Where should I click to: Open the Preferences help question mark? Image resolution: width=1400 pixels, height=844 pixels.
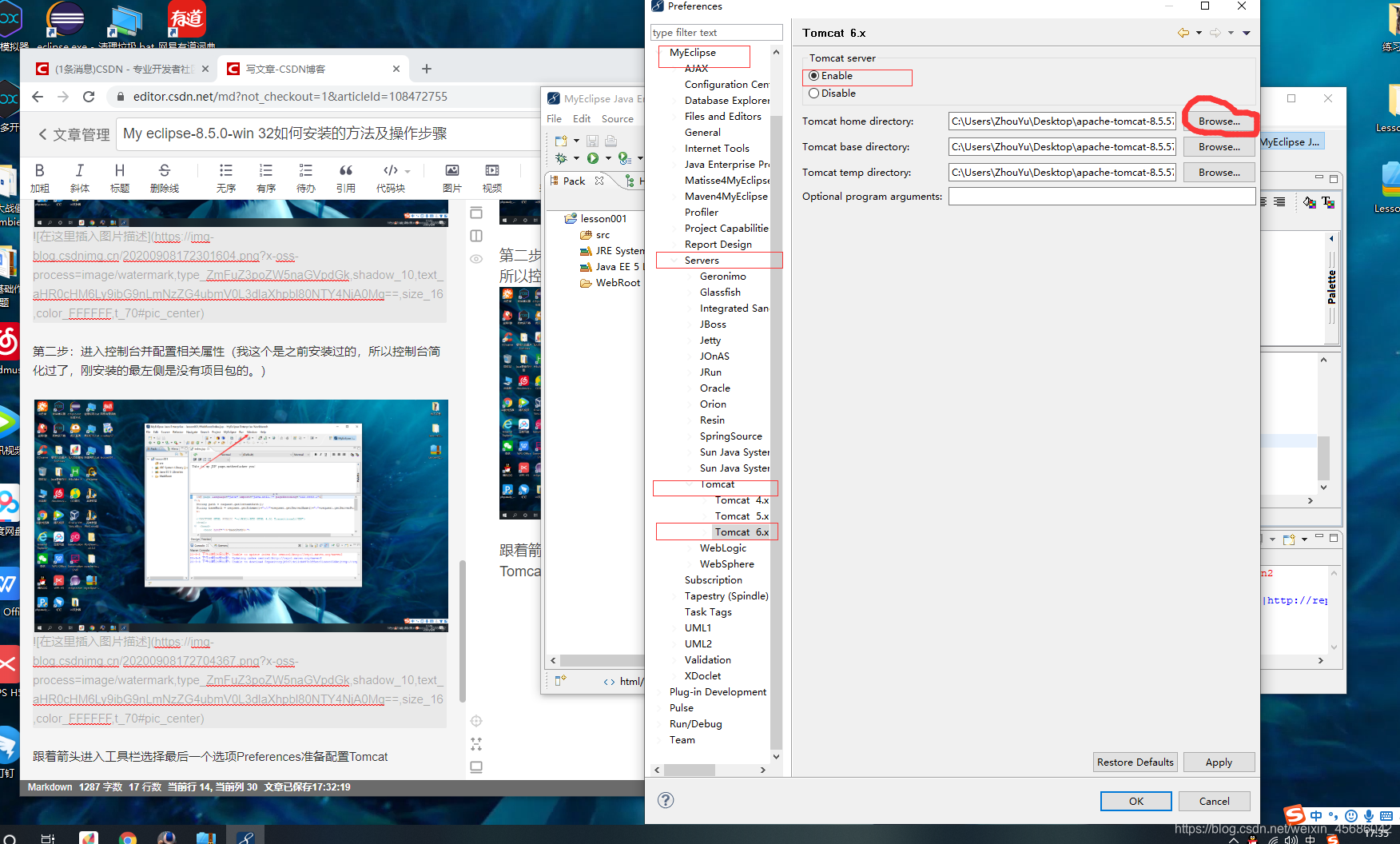pyautogui.click(x=666, y=800)
